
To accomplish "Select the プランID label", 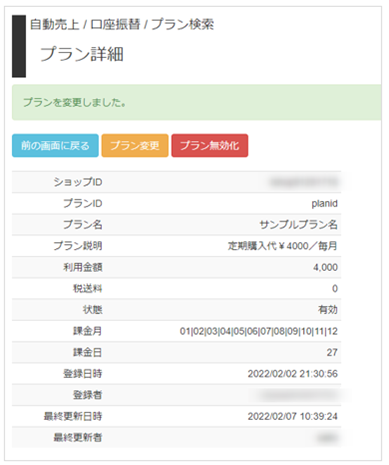I will (x=83, y=203).
